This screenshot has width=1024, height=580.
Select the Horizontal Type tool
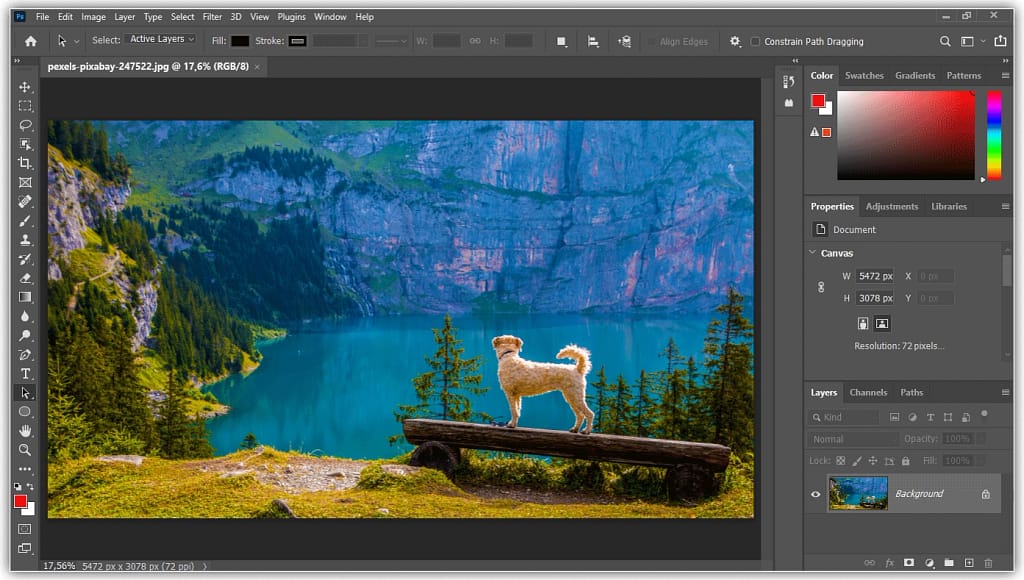pos(25,374)
